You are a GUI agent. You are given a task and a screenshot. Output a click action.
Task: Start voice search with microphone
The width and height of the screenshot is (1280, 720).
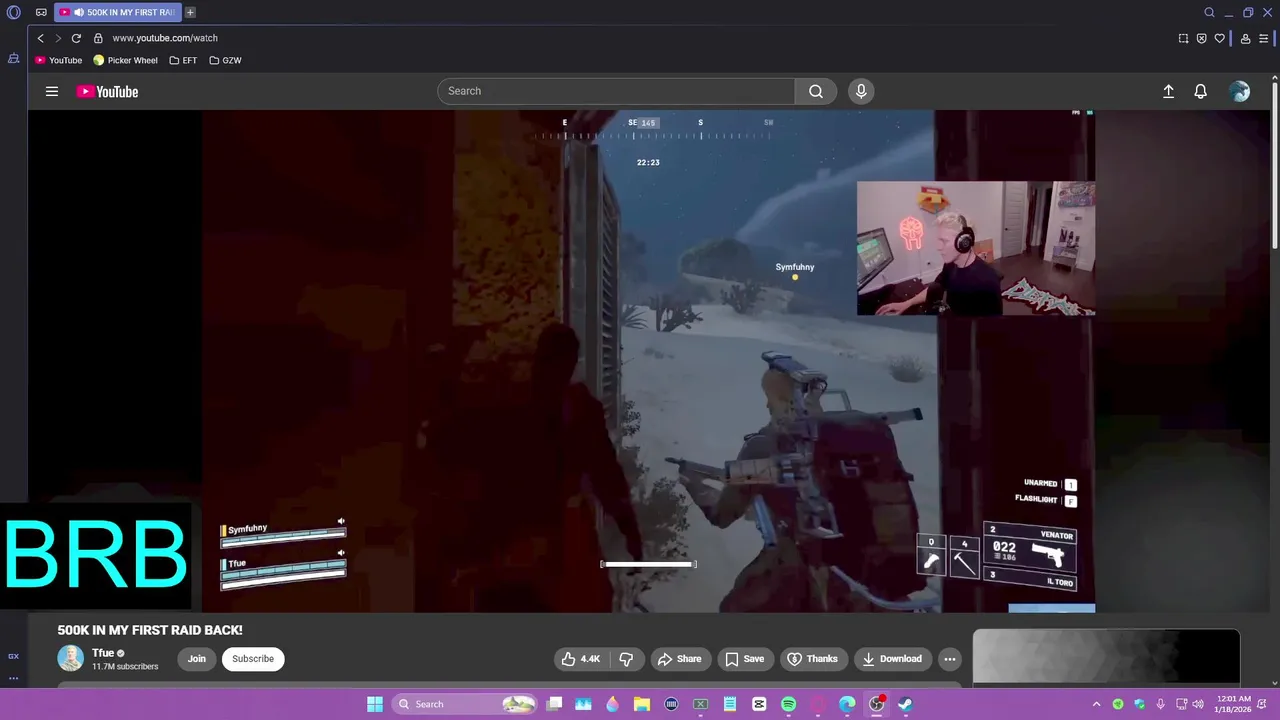[x=861, y=91]
